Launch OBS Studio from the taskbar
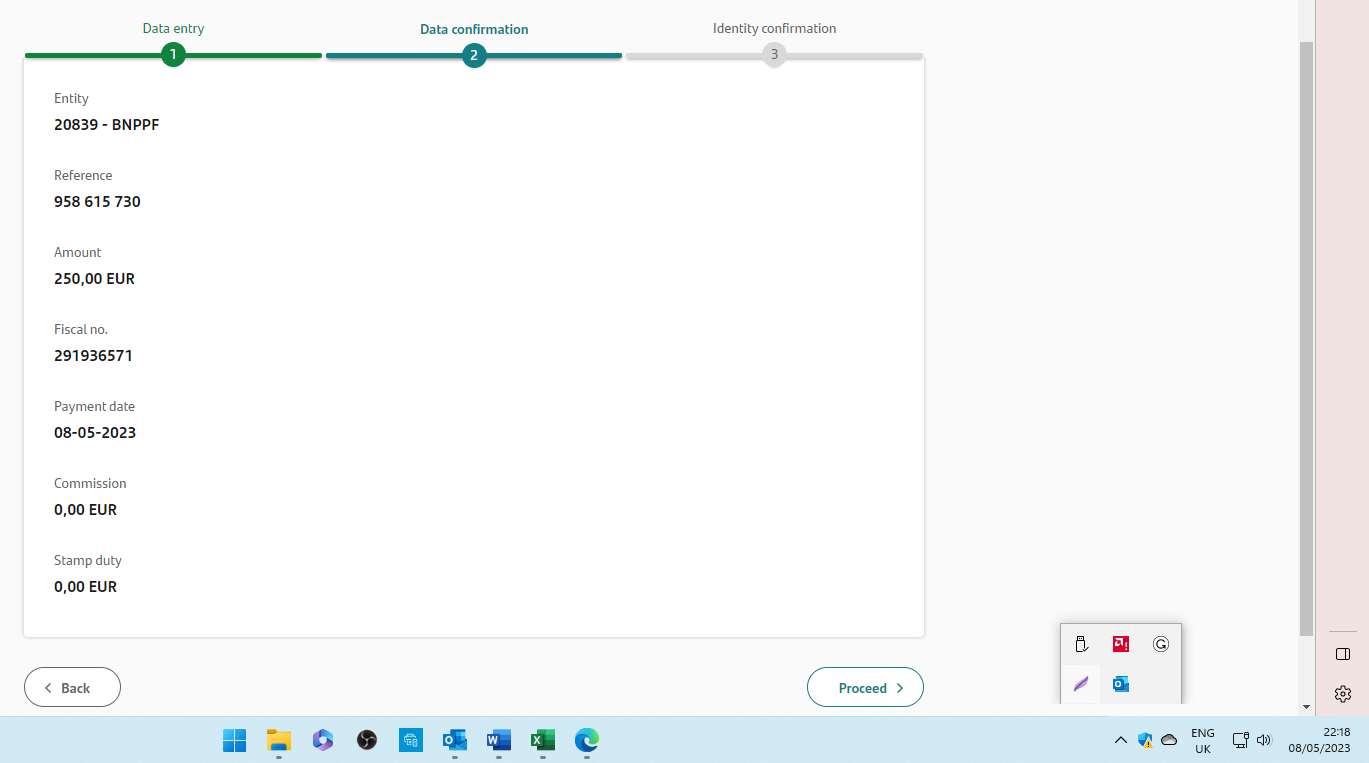Image resolution: width=1369 pixels, height=763 pixels. (x=366, y=740)
